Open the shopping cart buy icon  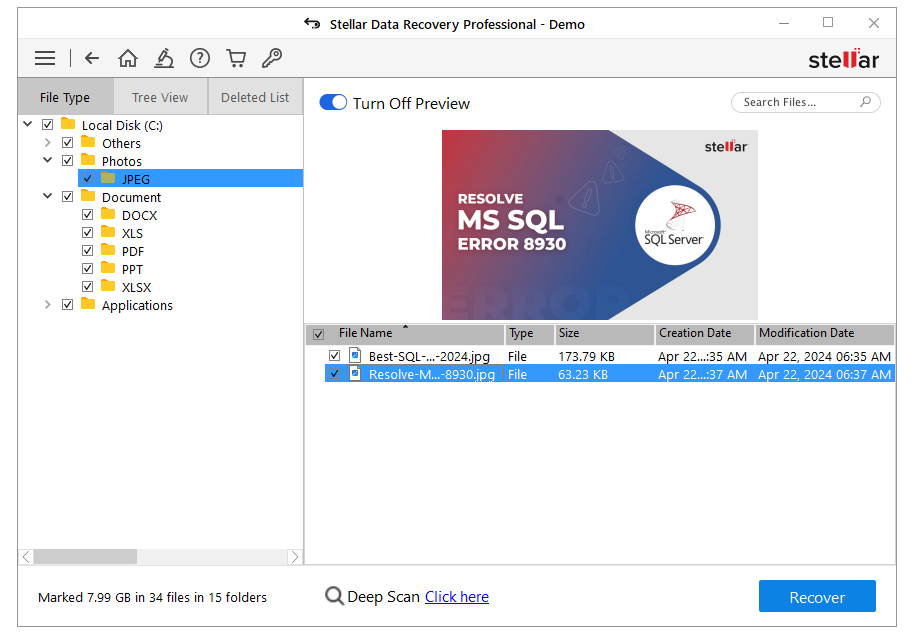tap(236, 58)
